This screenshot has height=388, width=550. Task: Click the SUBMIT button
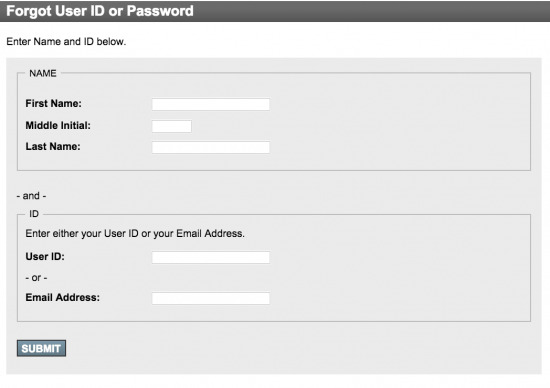[41, 348]
